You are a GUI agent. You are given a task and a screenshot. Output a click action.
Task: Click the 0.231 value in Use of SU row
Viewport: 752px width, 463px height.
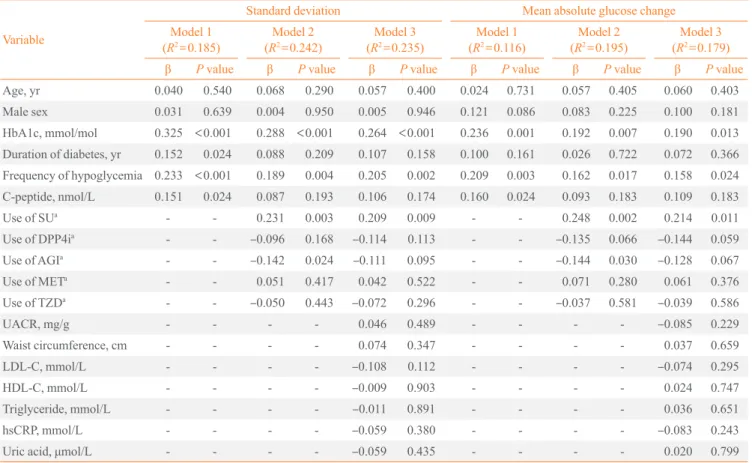tap(270, 218)
